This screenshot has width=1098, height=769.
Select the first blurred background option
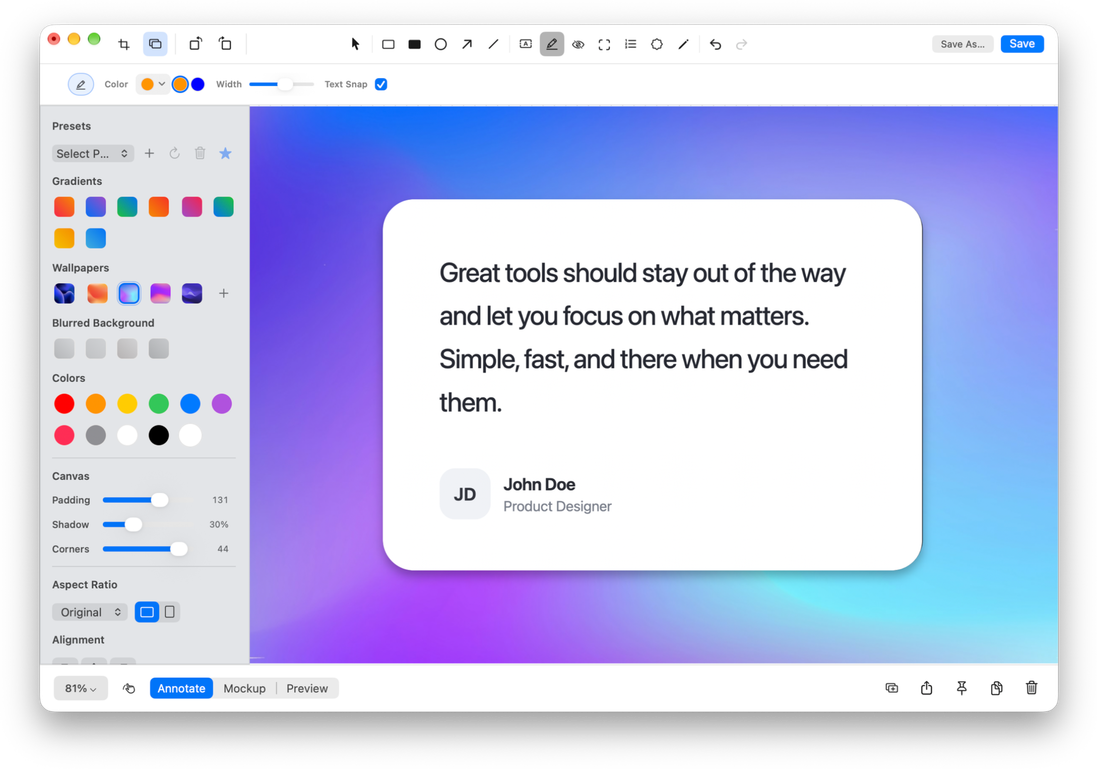point(64,349)
